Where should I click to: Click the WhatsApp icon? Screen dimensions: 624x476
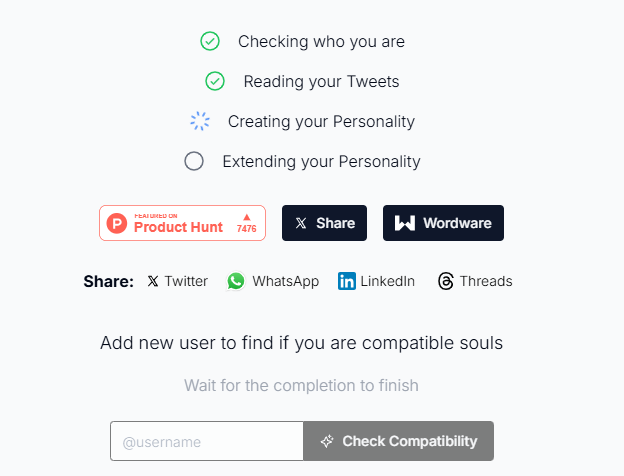click(236, 281)
